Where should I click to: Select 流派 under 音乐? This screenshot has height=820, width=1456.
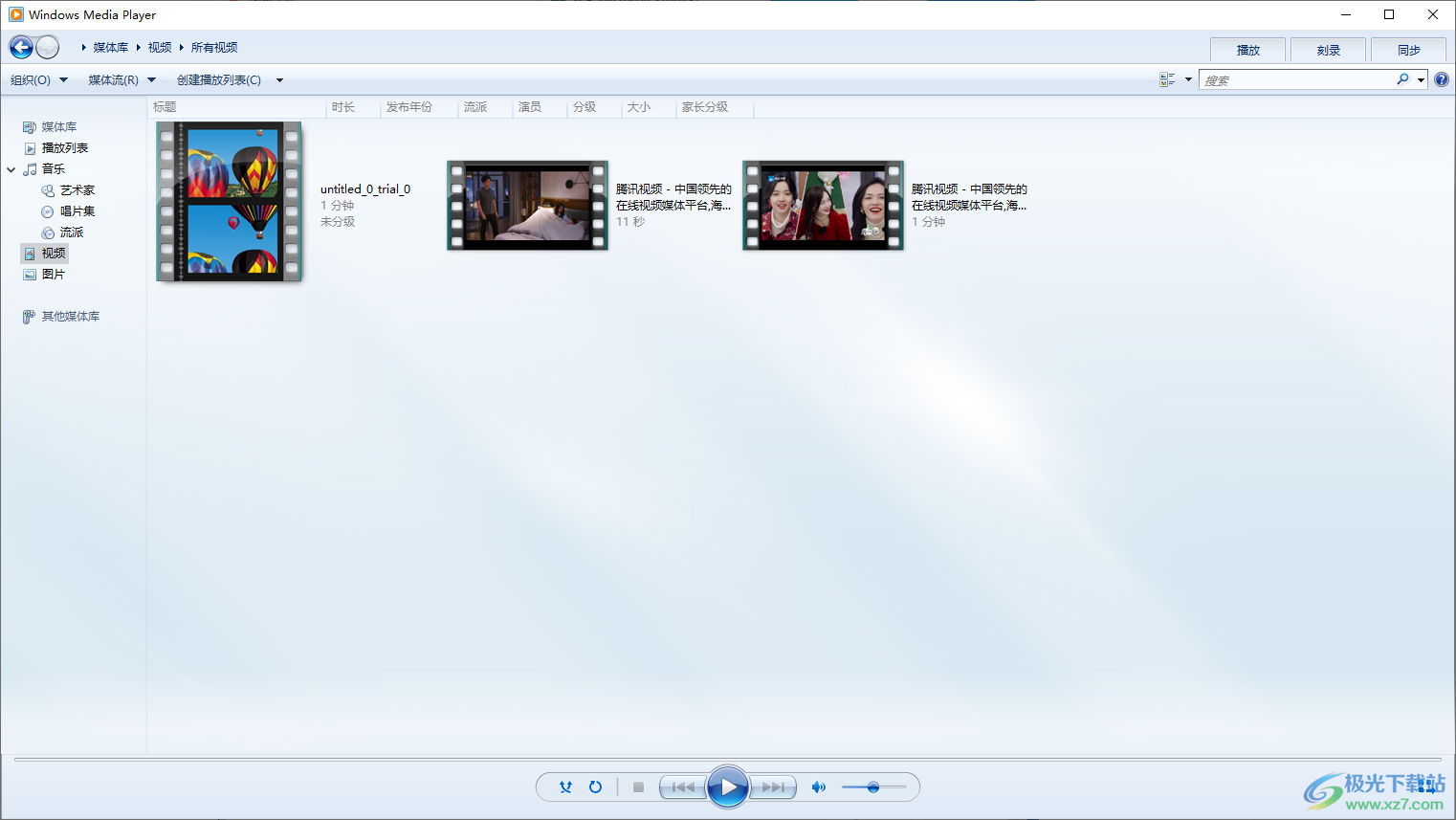(72, 232)
